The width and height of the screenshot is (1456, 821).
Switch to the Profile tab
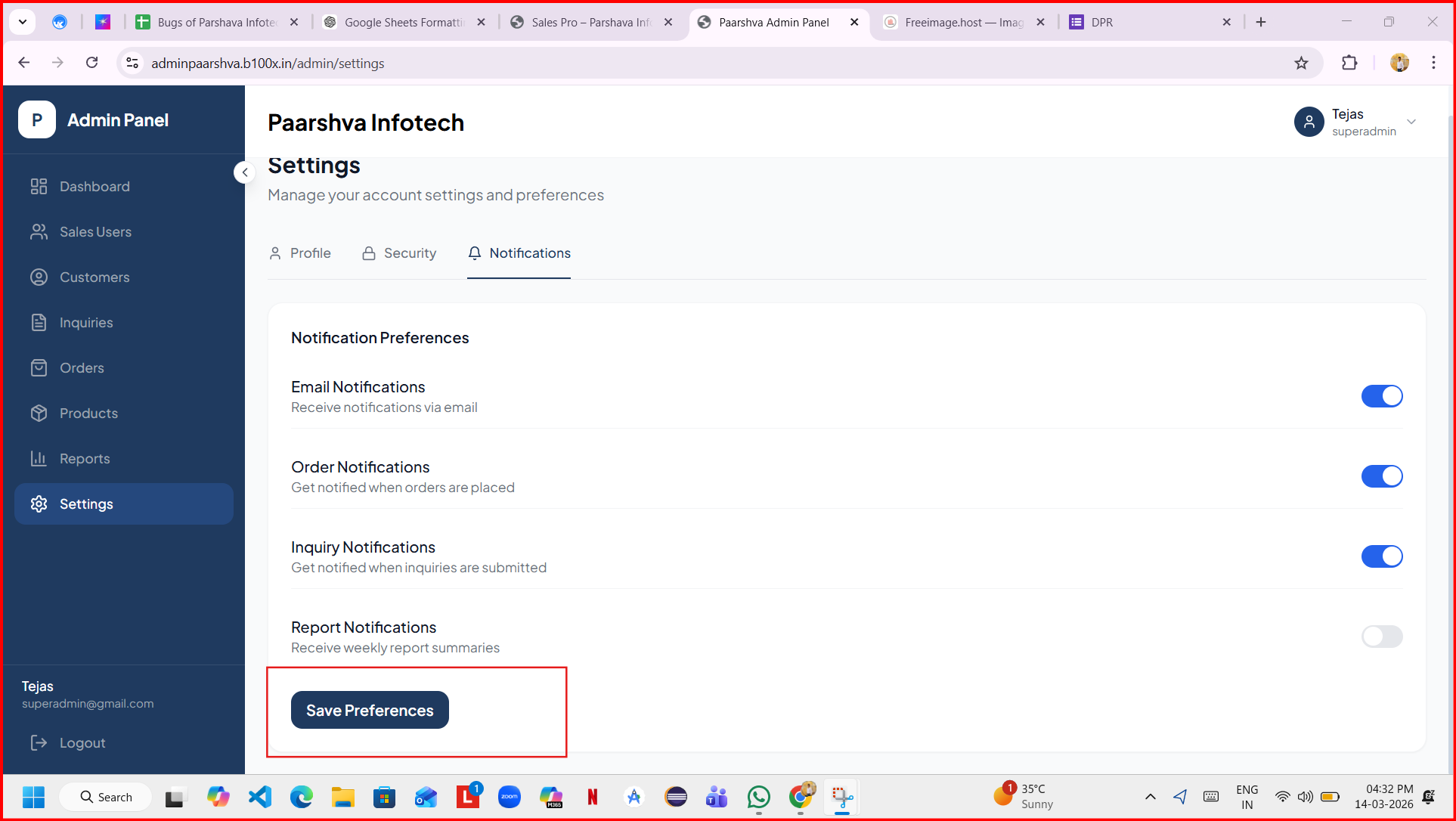click(300, 253)
